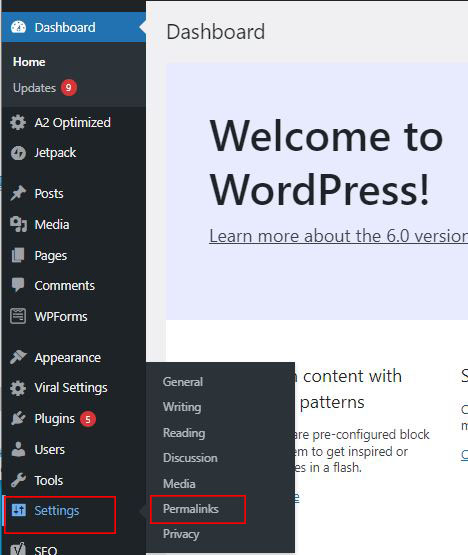Open the Comments menu
This screenshot has height=555, width=468.
[x=64, y=286]
